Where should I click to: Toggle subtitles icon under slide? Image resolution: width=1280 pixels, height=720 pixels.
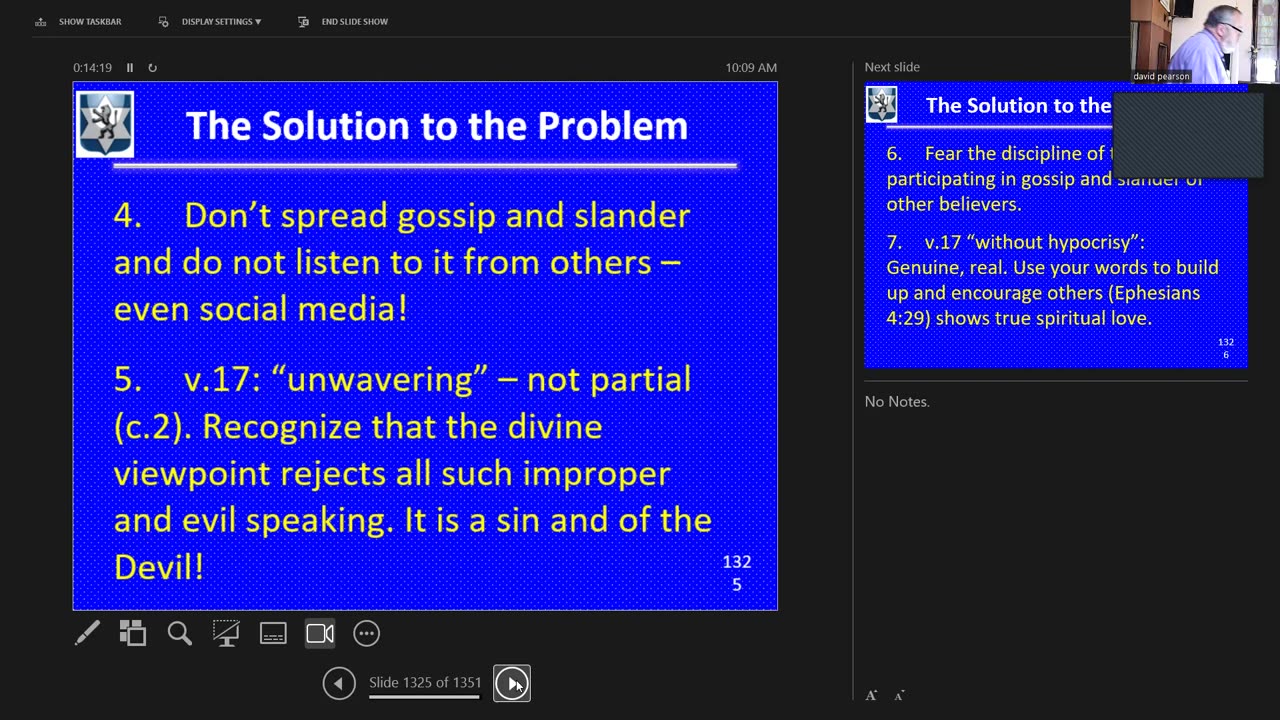point(273,633)
